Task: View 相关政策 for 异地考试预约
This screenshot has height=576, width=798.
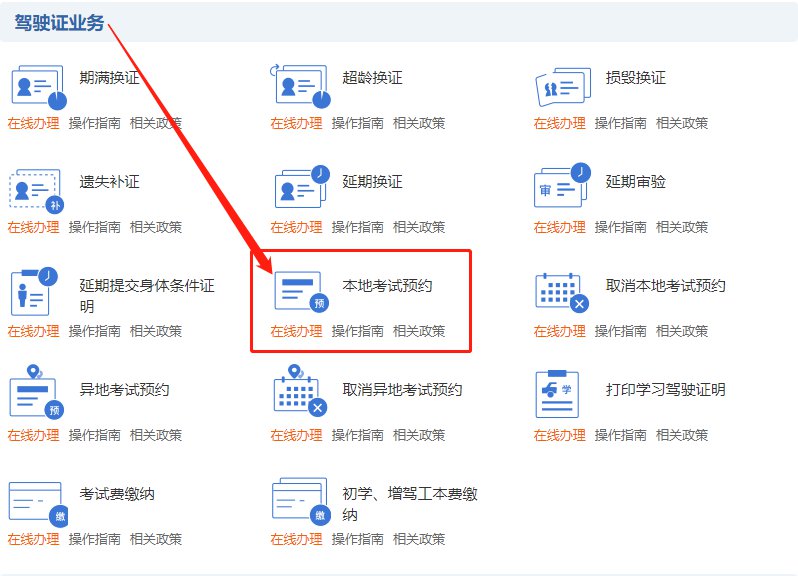Action: 156,435
